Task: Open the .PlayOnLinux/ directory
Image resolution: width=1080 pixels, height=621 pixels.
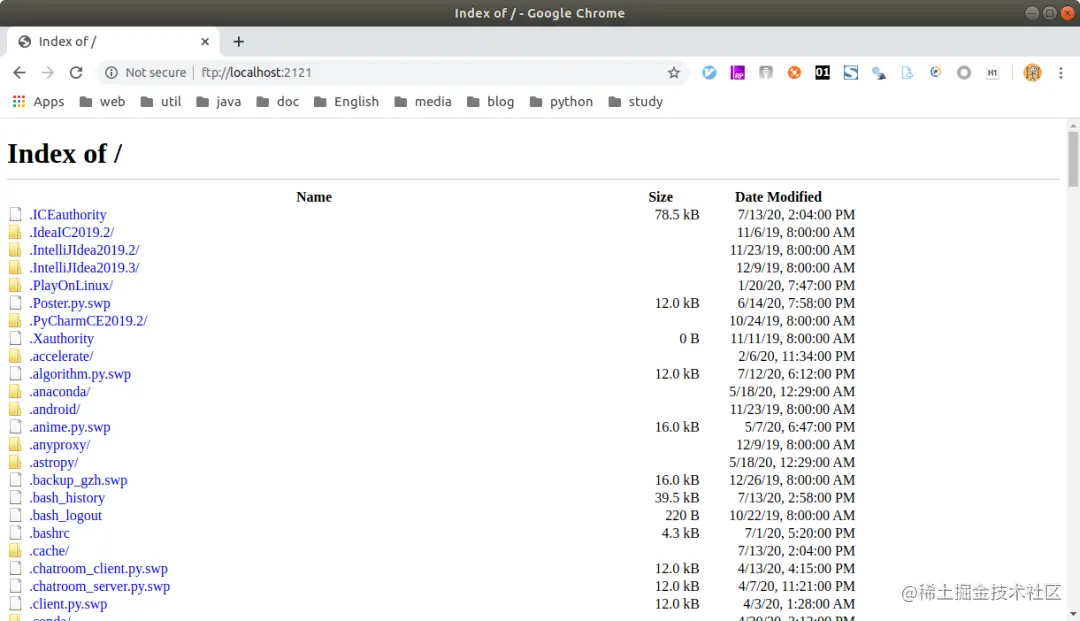Action: [x=71, y=286]
